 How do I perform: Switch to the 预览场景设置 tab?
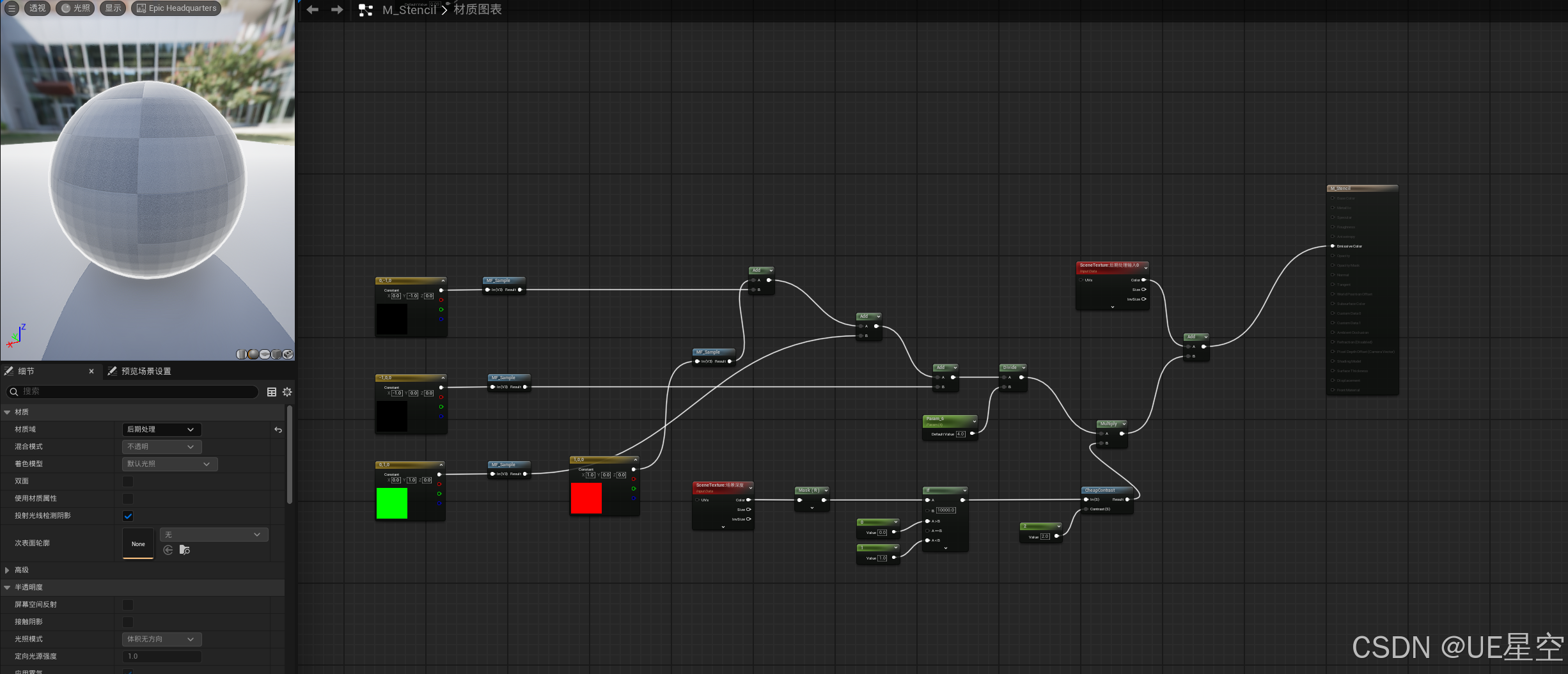tap(139, 371)
